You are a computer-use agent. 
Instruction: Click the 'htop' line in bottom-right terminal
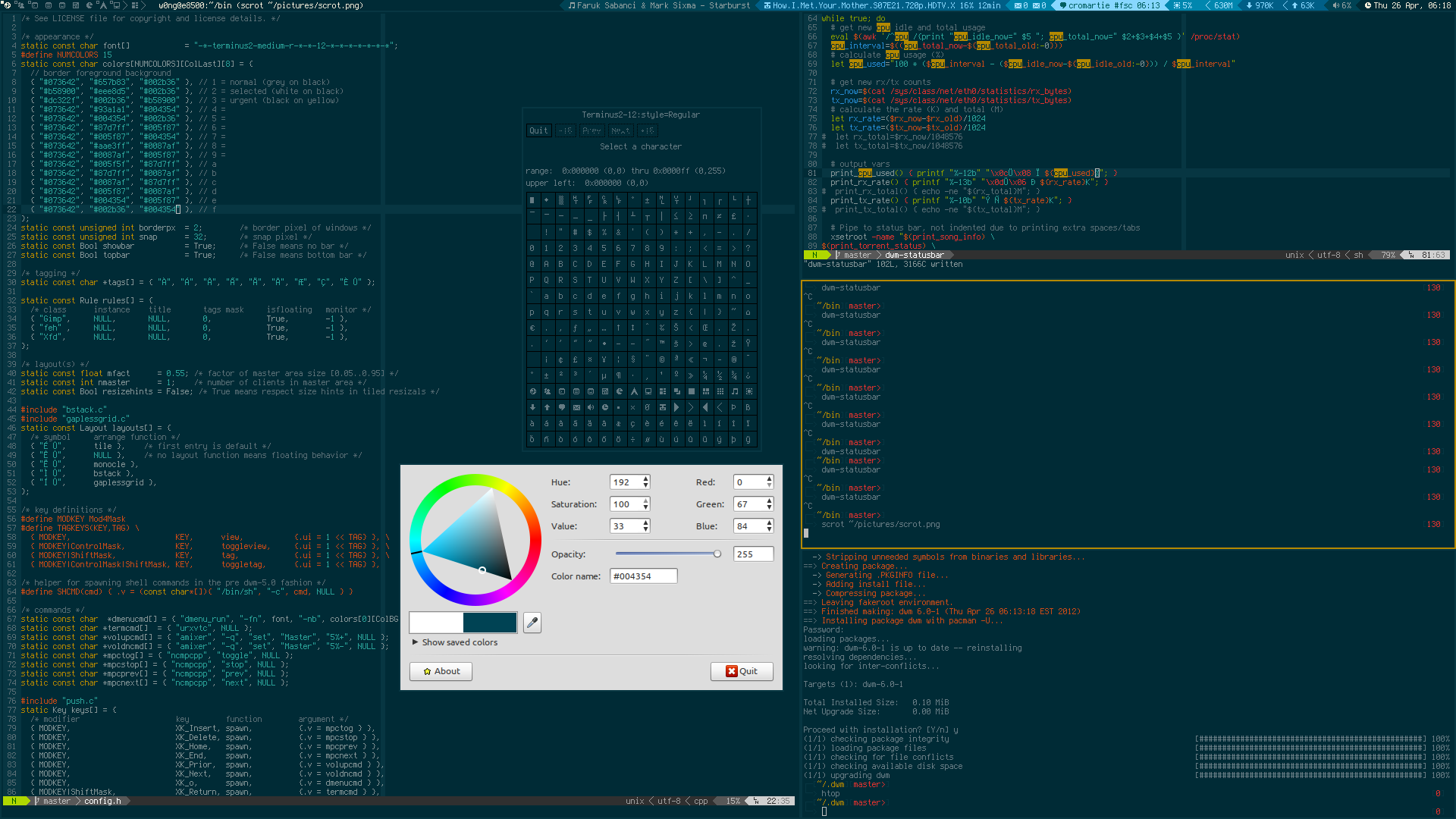pyautogui.click(x=830, y=793)
